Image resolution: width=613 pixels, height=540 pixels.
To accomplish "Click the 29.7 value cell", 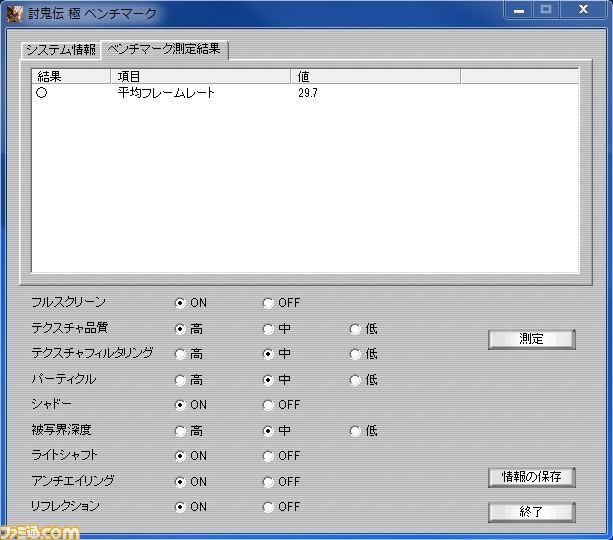I will point(308,93).
